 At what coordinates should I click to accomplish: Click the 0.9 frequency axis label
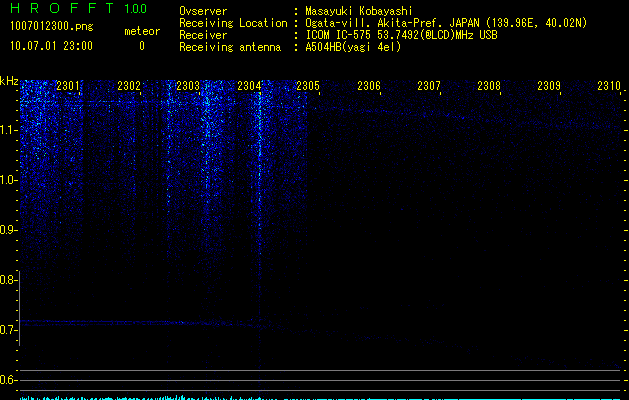pos(8,230)
